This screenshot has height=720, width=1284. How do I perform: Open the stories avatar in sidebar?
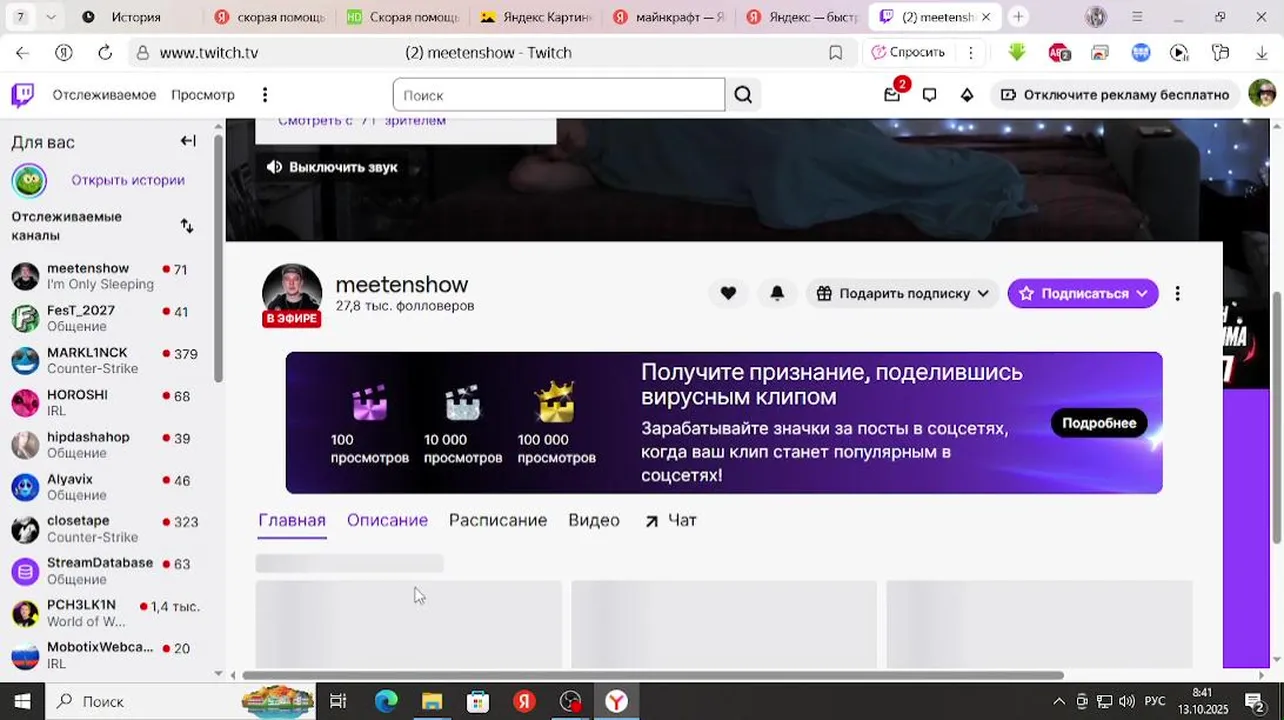click(29, 181)
